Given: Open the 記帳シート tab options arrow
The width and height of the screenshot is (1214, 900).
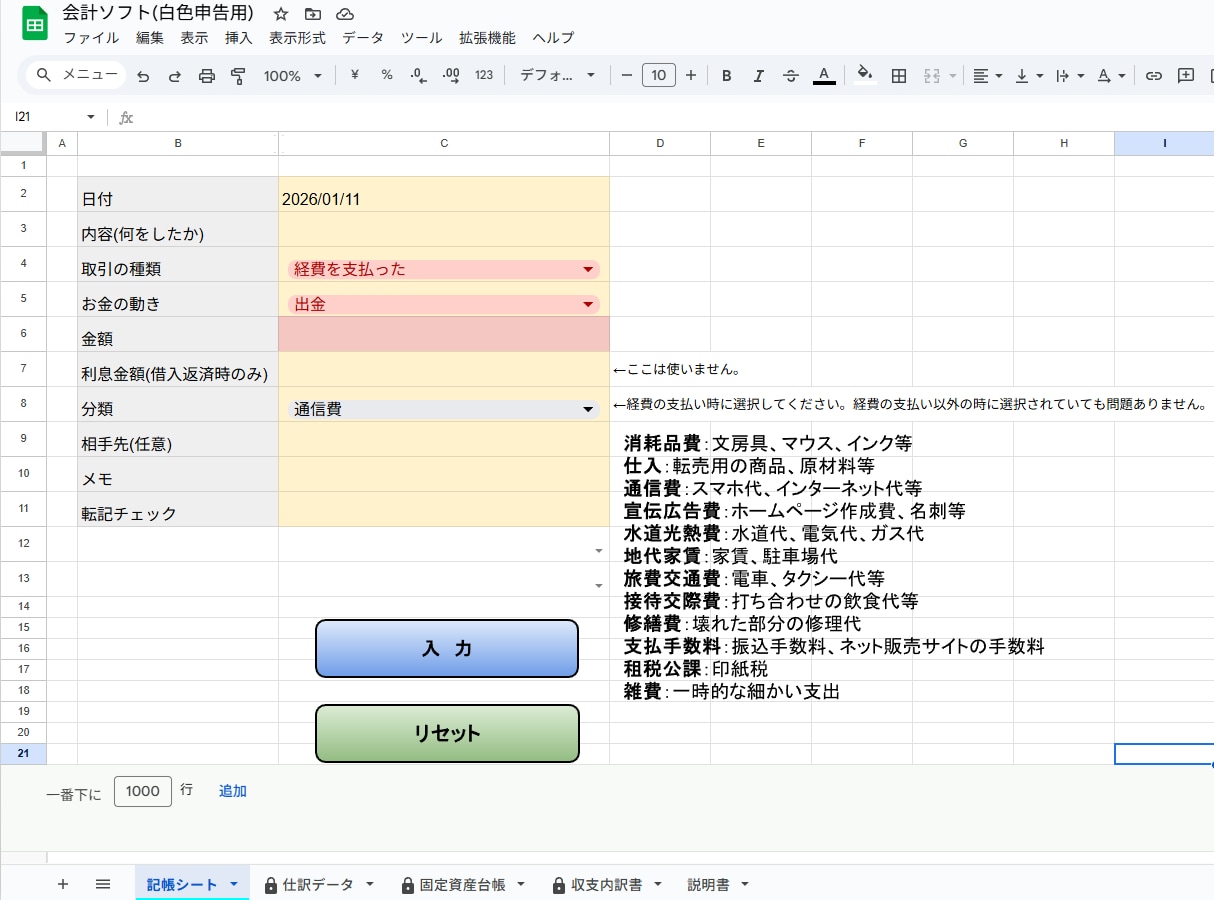Looking at the screenshot, I should pos(234,885).
